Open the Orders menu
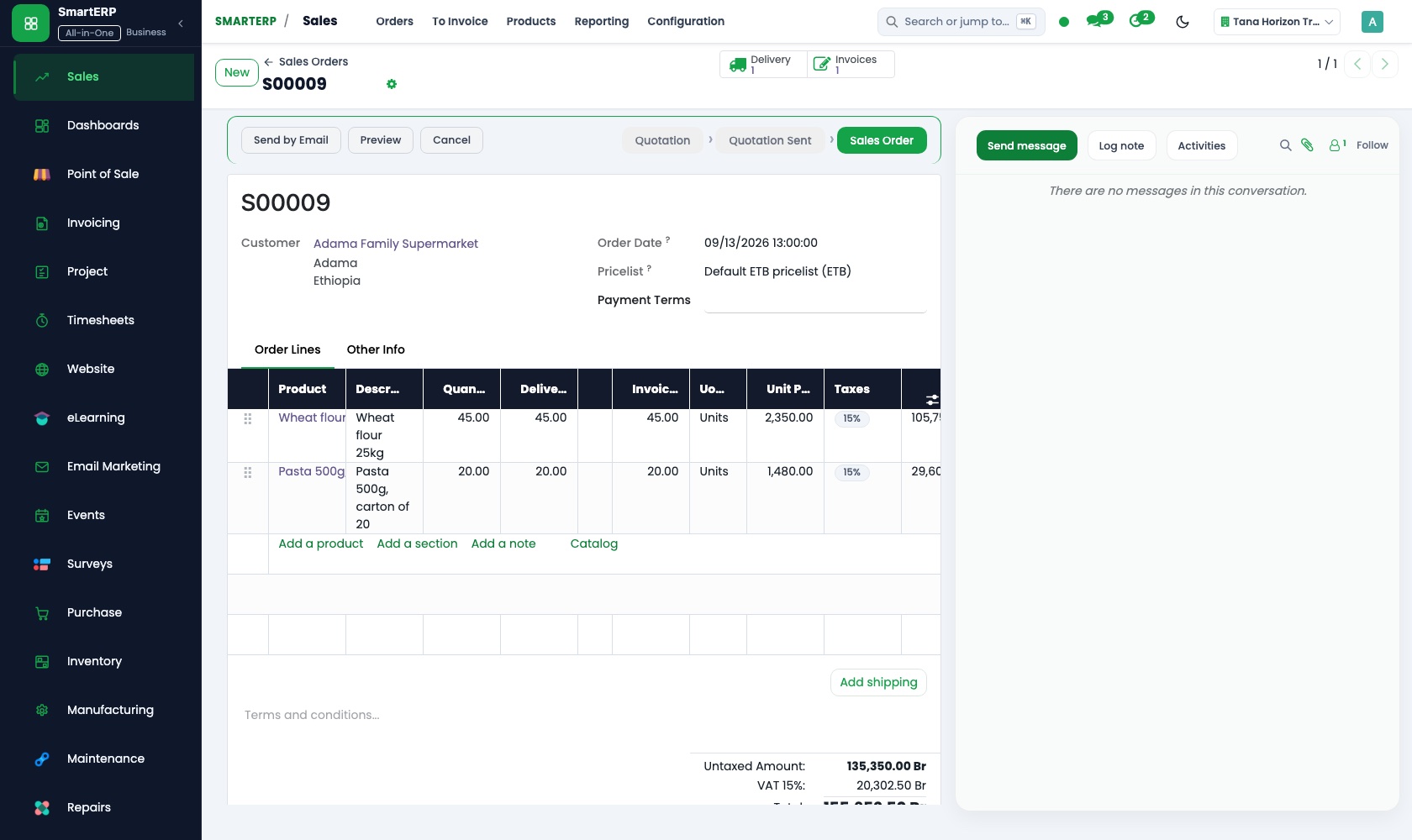This screenshot has width=1412, height=840. pos(394,21)
